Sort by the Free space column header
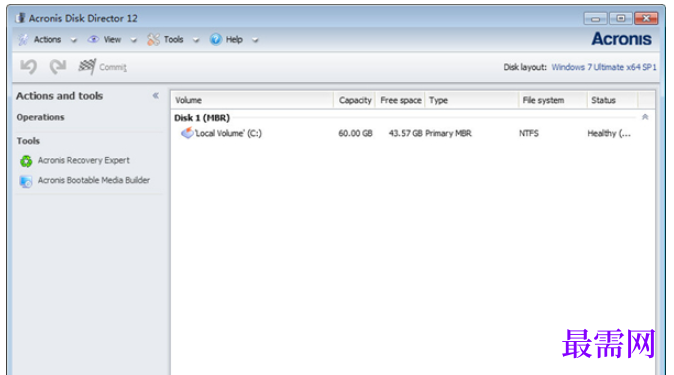The height and width of the screenshot is (375, 674). pyautogui.click(x=401, y=100)
